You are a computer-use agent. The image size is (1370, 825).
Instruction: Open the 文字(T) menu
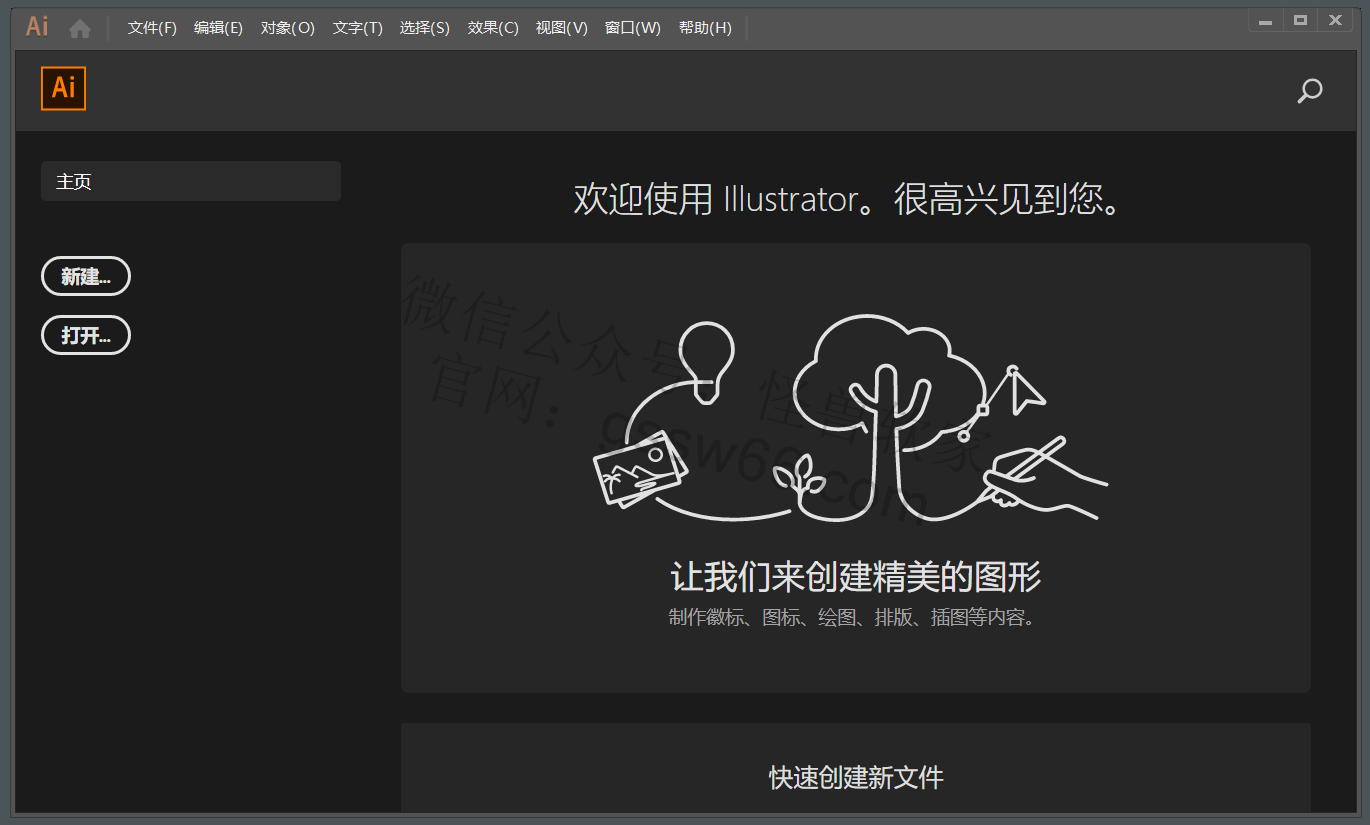pos(358,28)
